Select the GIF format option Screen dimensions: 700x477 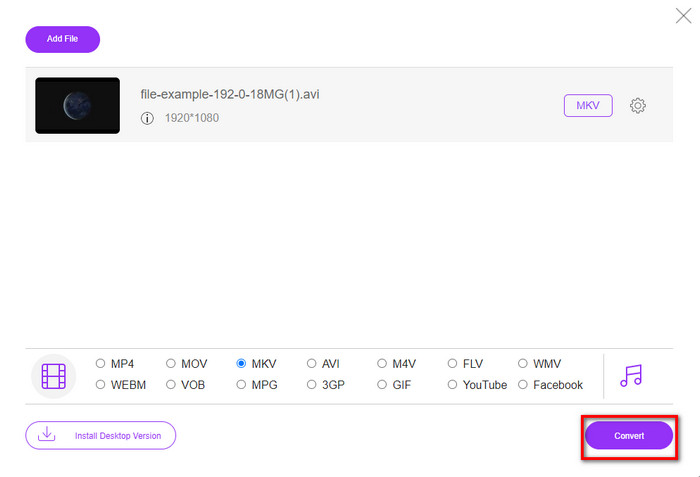click(383, 385)
